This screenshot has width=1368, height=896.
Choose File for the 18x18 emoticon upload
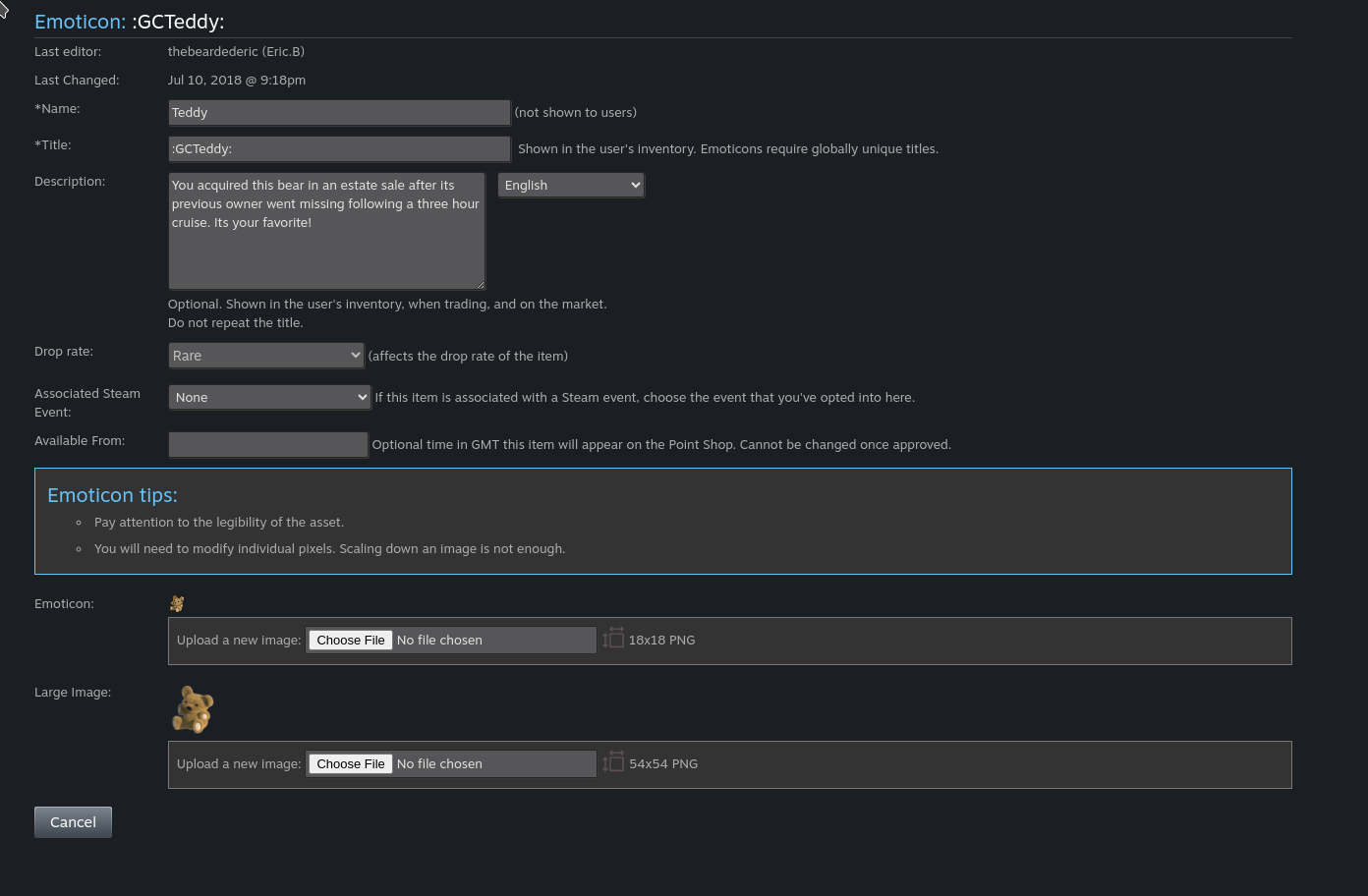coord(351,640)
